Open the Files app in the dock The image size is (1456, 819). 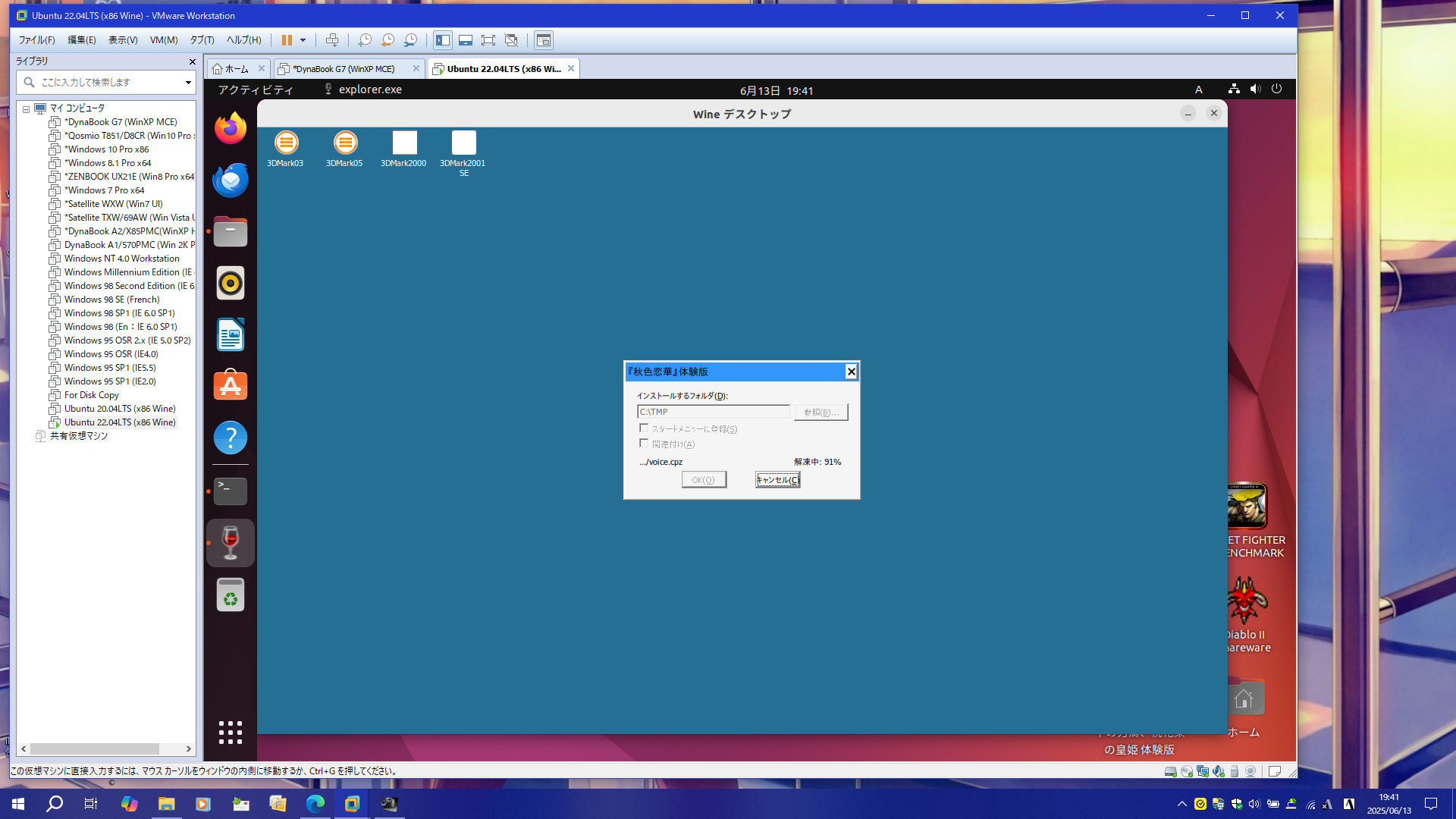coord(231,231)
